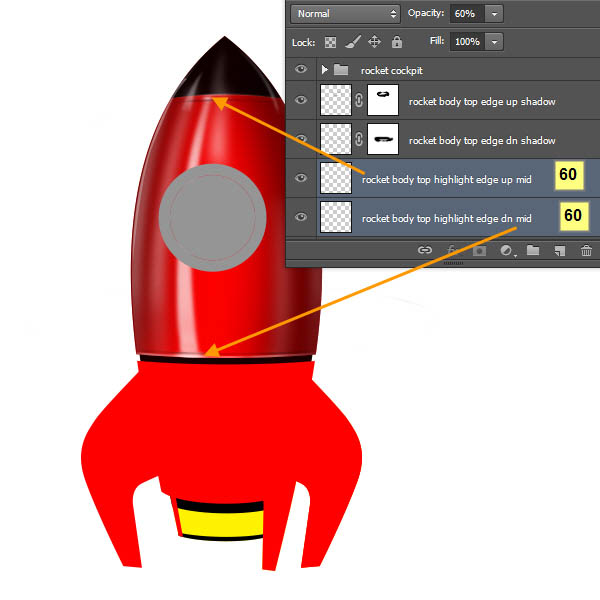The width and height of the screenshot is (600, 600).
Task: Lock transparent pixels icon
Action: 330,43
